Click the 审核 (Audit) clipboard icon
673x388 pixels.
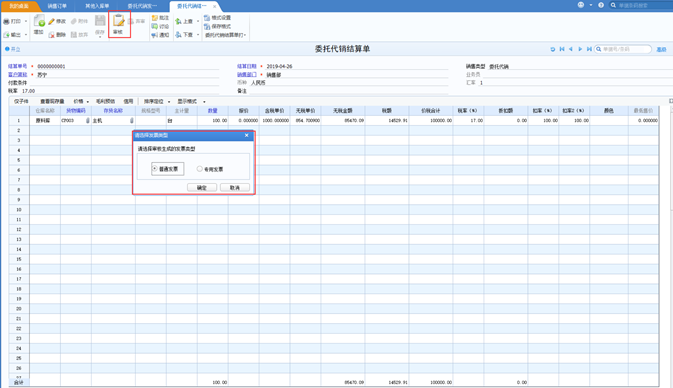(x=118, y=21)
